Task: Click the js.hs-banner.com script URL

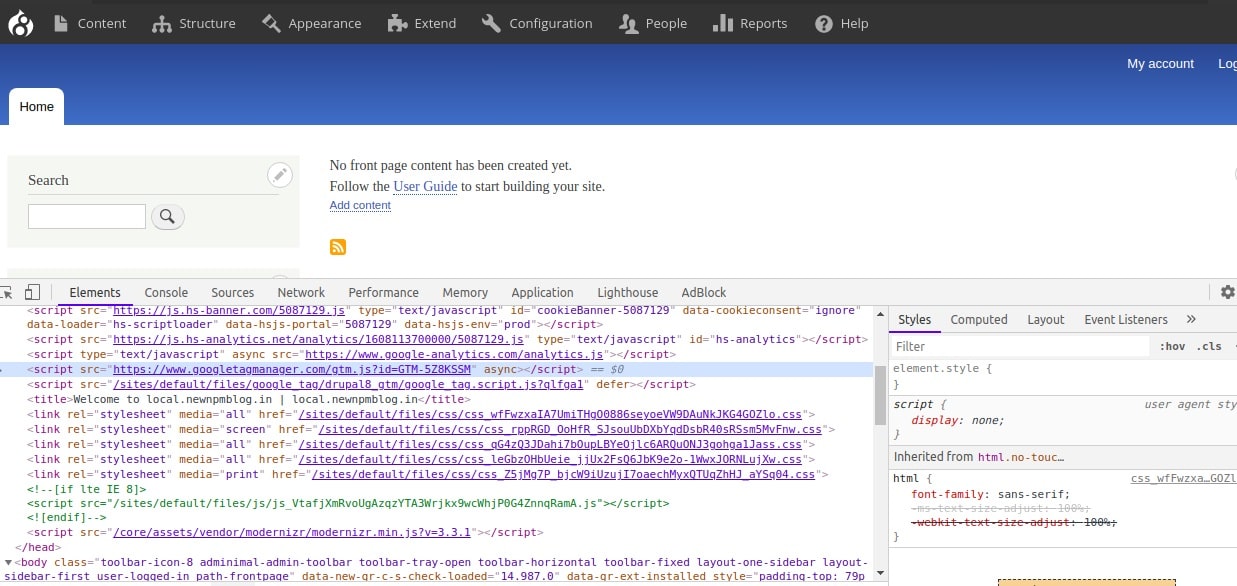Action: (x=229, y=310)
